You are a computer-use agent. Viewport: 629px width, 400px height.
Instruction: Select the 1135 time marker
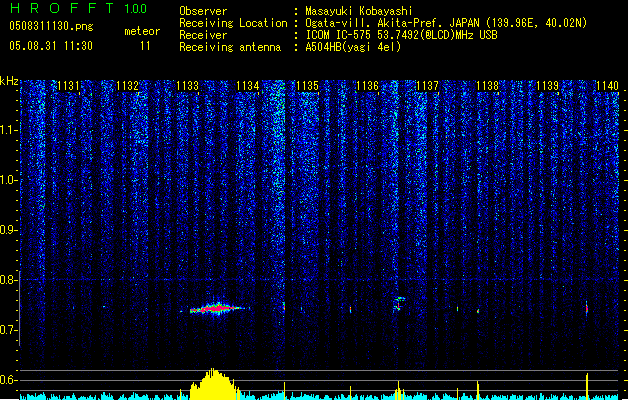pos(307,86)
